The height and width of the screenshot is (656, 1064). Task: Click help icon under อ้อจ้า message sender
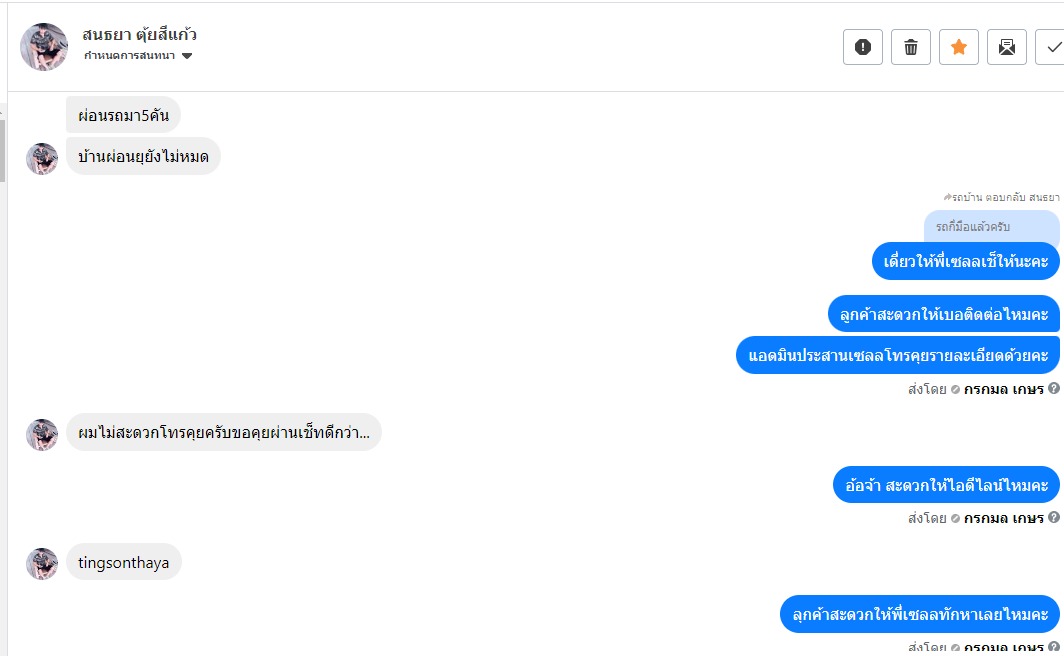tap(1054, 517)
